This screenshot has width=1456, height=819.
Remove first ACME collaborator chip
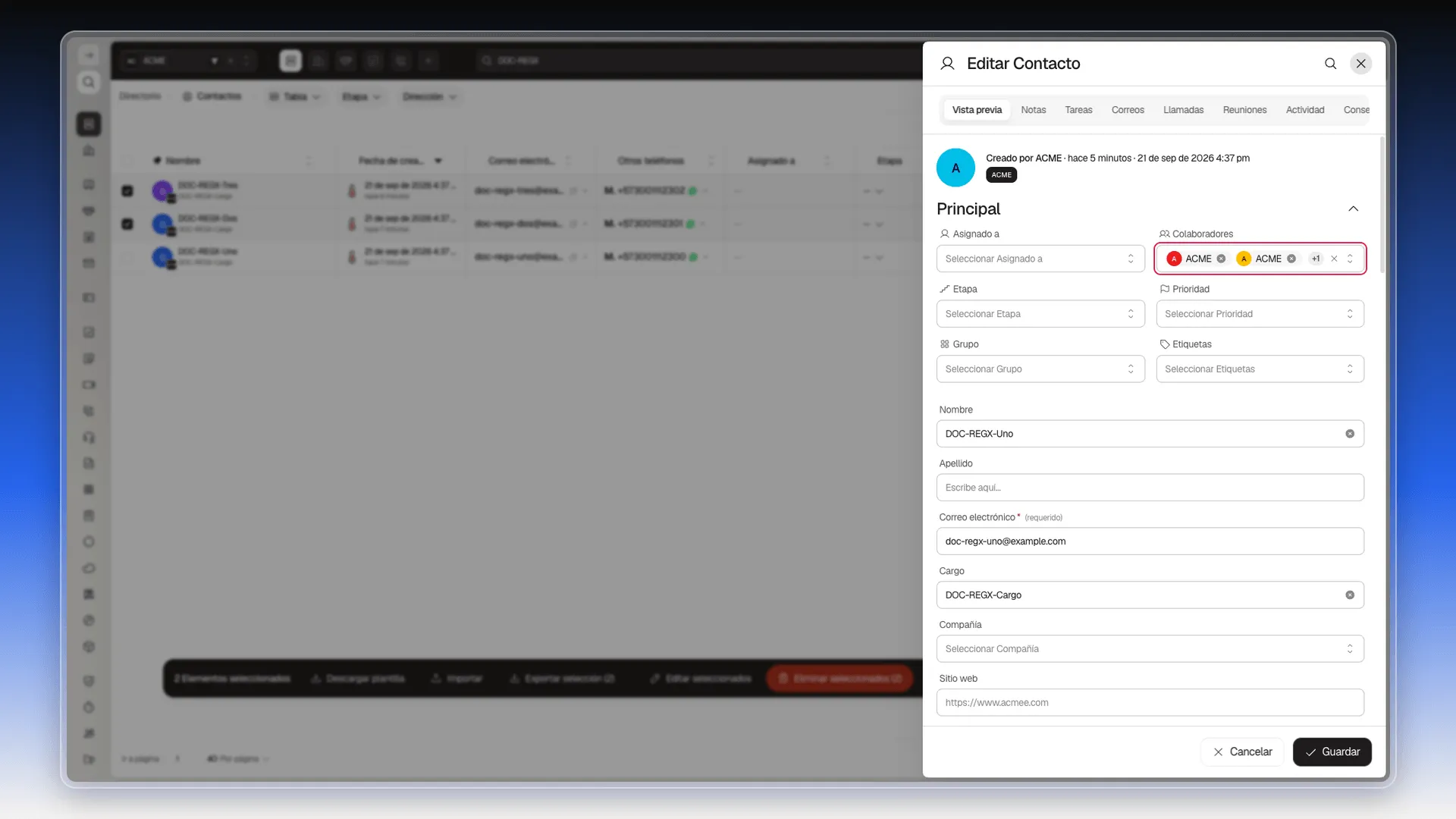pos(1221,259)
